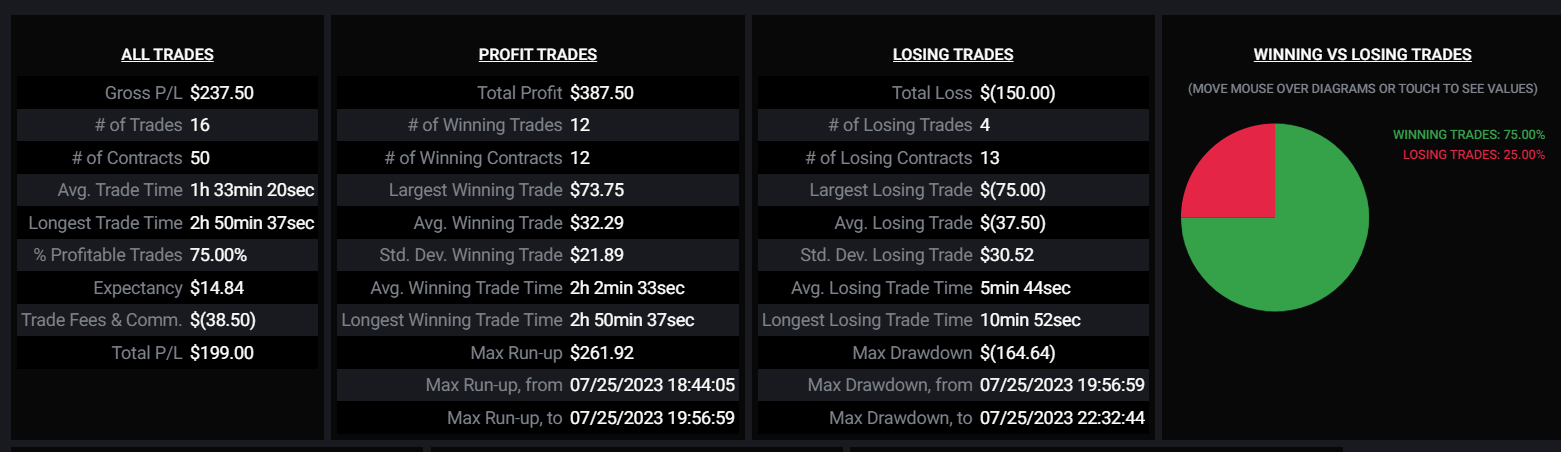Screen dimensions: 1561x452
Task: Click the LOSING TRADES: 25.00% legend entry
Action: click(1474, 154)
